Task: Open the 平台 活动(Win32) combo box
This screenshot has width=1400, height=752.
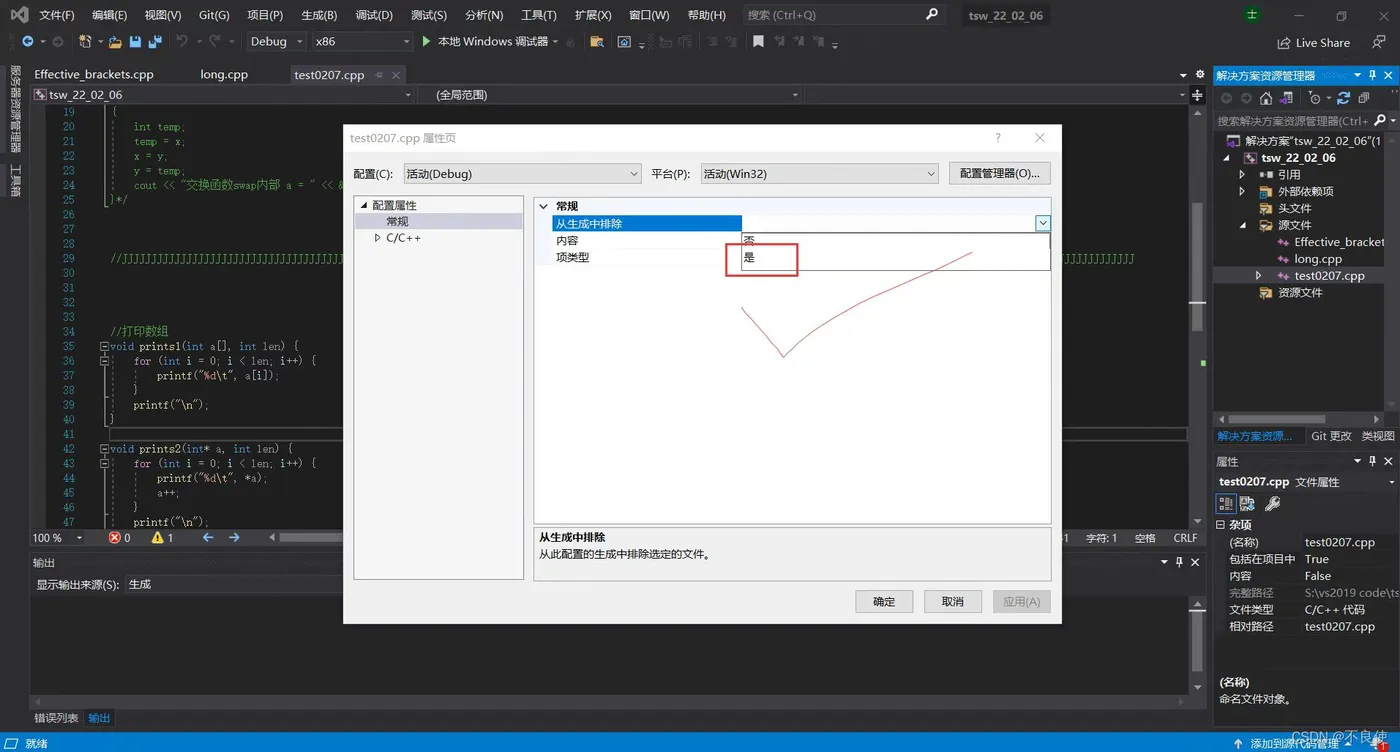Action: tap(819, 173)
